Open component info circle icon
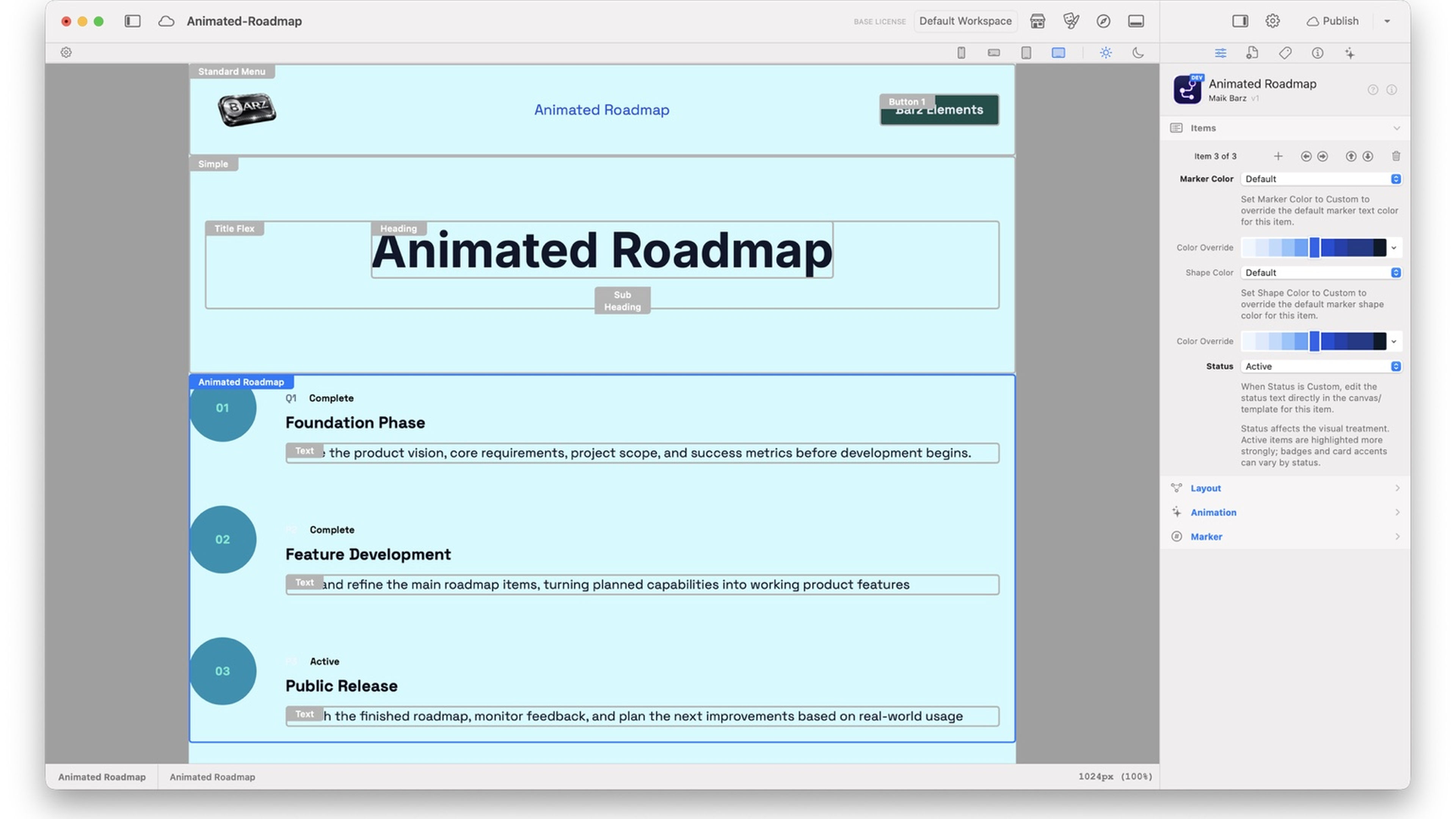 tap(1392, 90)
